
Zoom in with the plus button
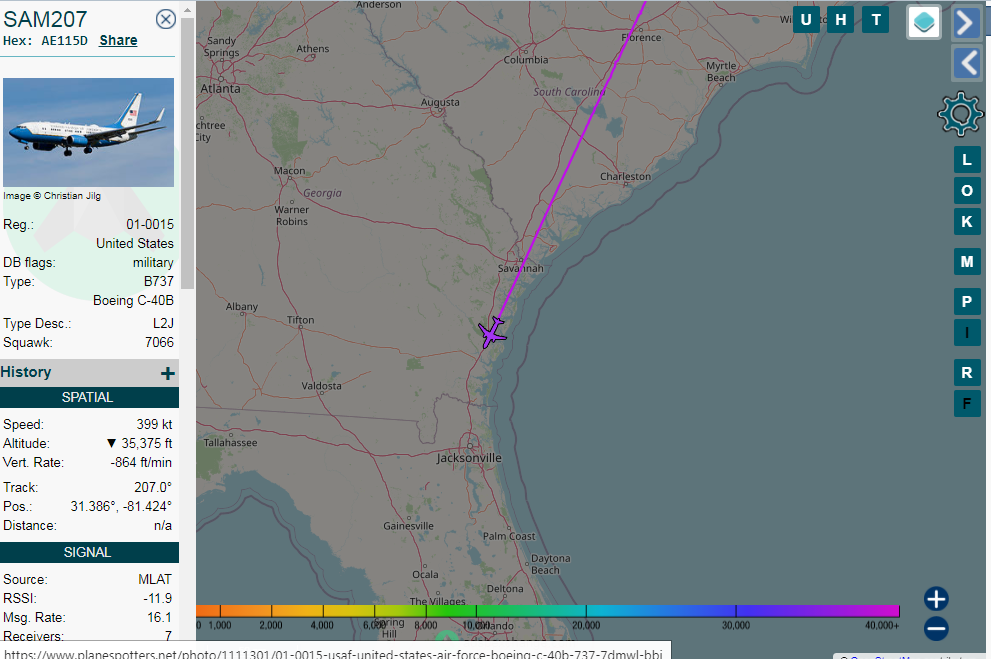click(936, 599)
